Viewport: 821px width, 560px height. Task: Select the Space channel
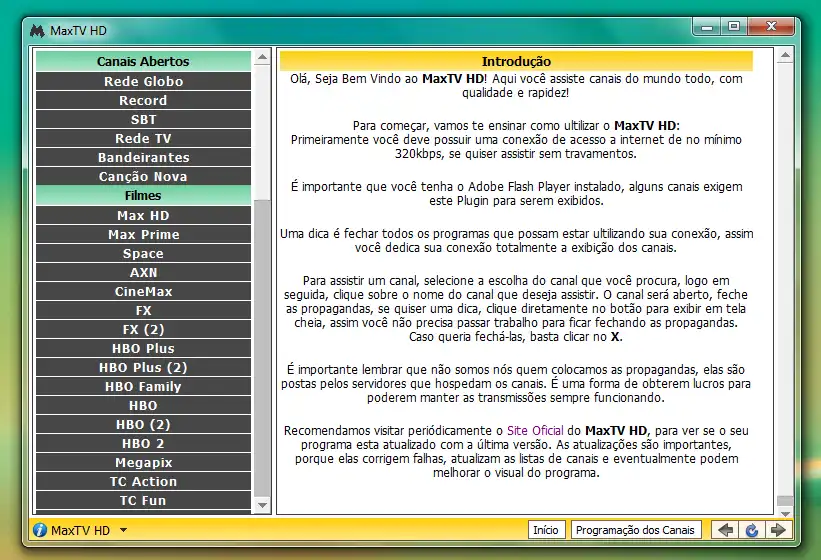[143, 253]
